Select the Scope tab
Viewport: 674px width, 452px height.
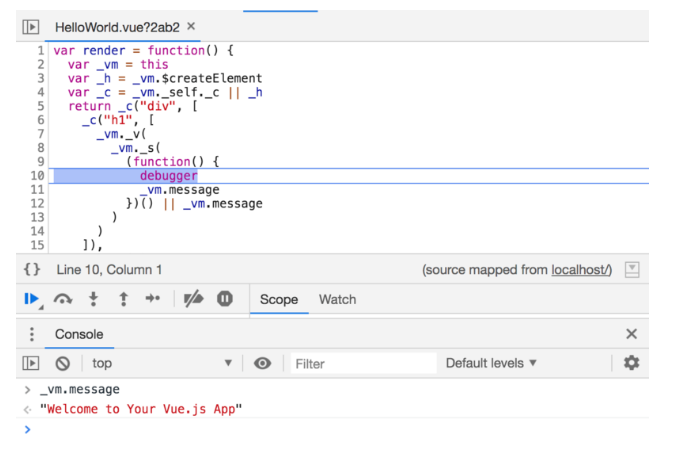[x=279, y=299]
